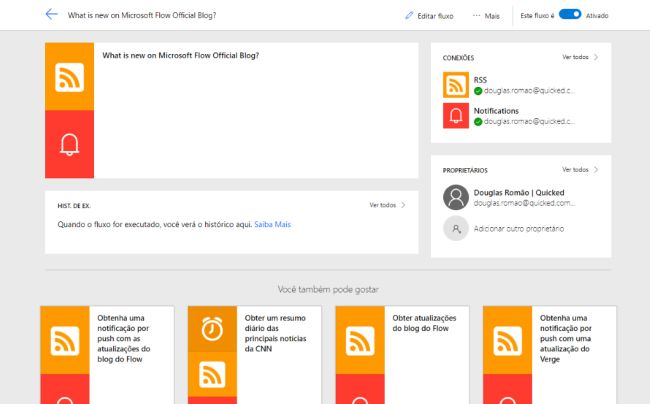Click RSS icon on the CNN summary template
The height and width of the screenshot is (404, 650).
click(x=212, y=375)
